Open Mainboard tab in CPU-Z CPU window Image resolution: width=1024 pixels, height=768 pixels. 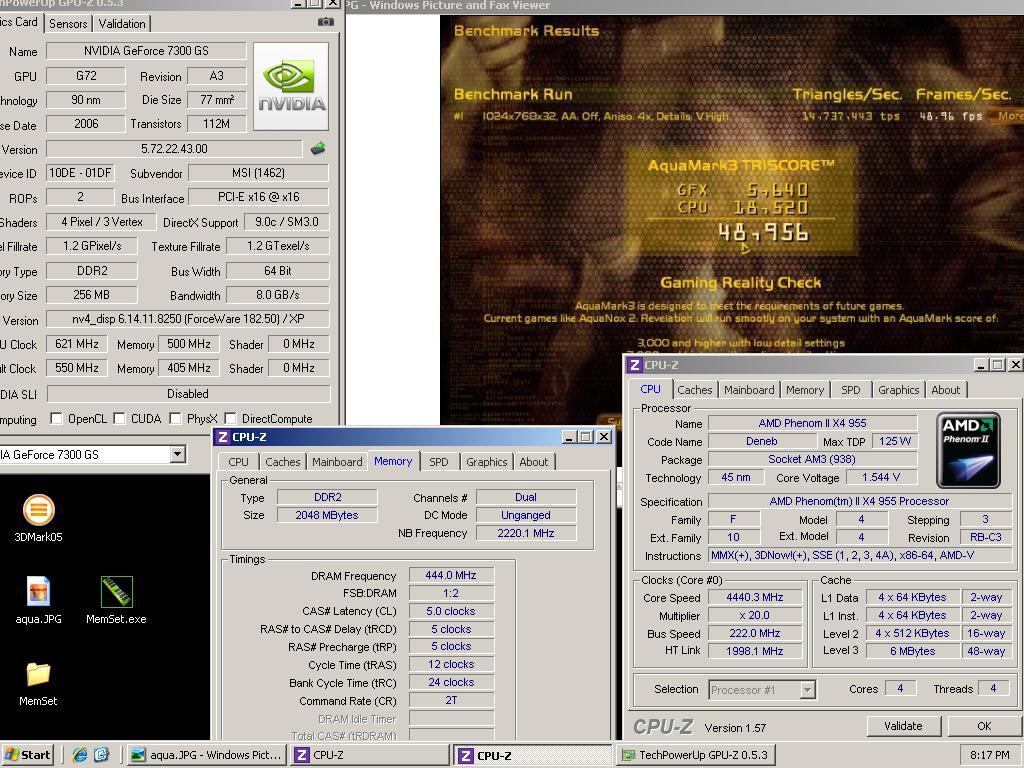tap(749, 390)
